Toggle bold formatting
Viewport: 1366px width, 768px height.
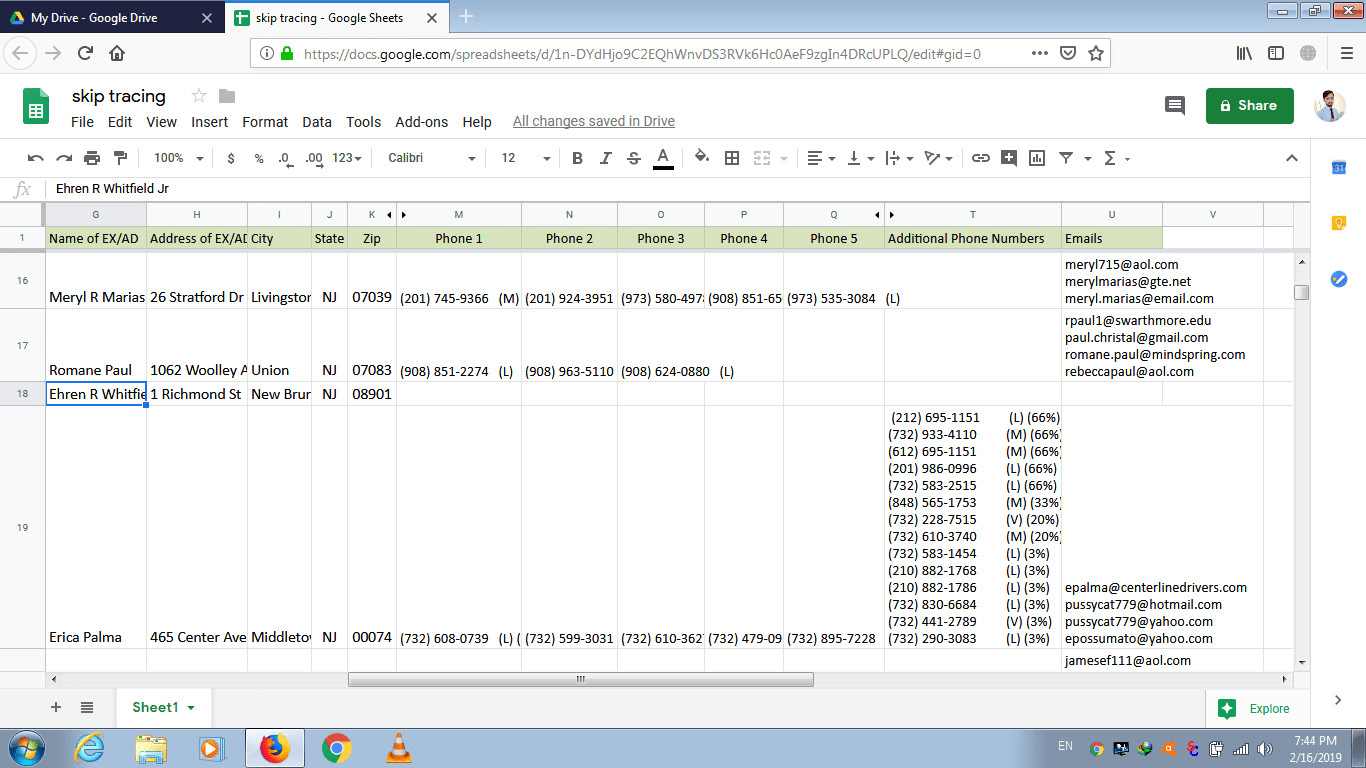coord(577,158)
